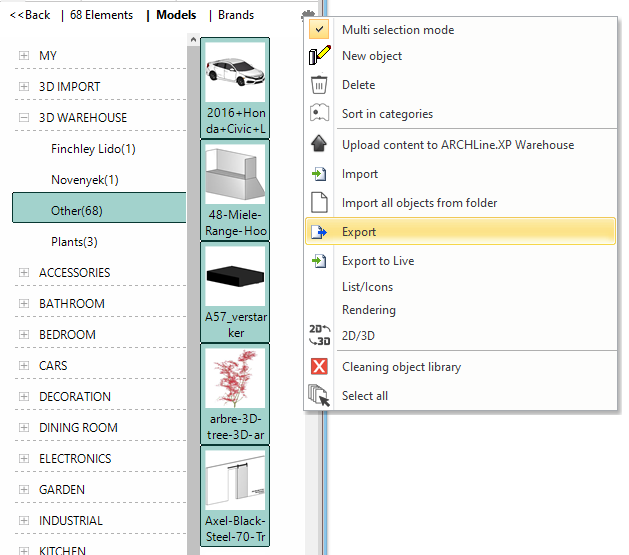Choose New object from the menu

pos(461,56)
